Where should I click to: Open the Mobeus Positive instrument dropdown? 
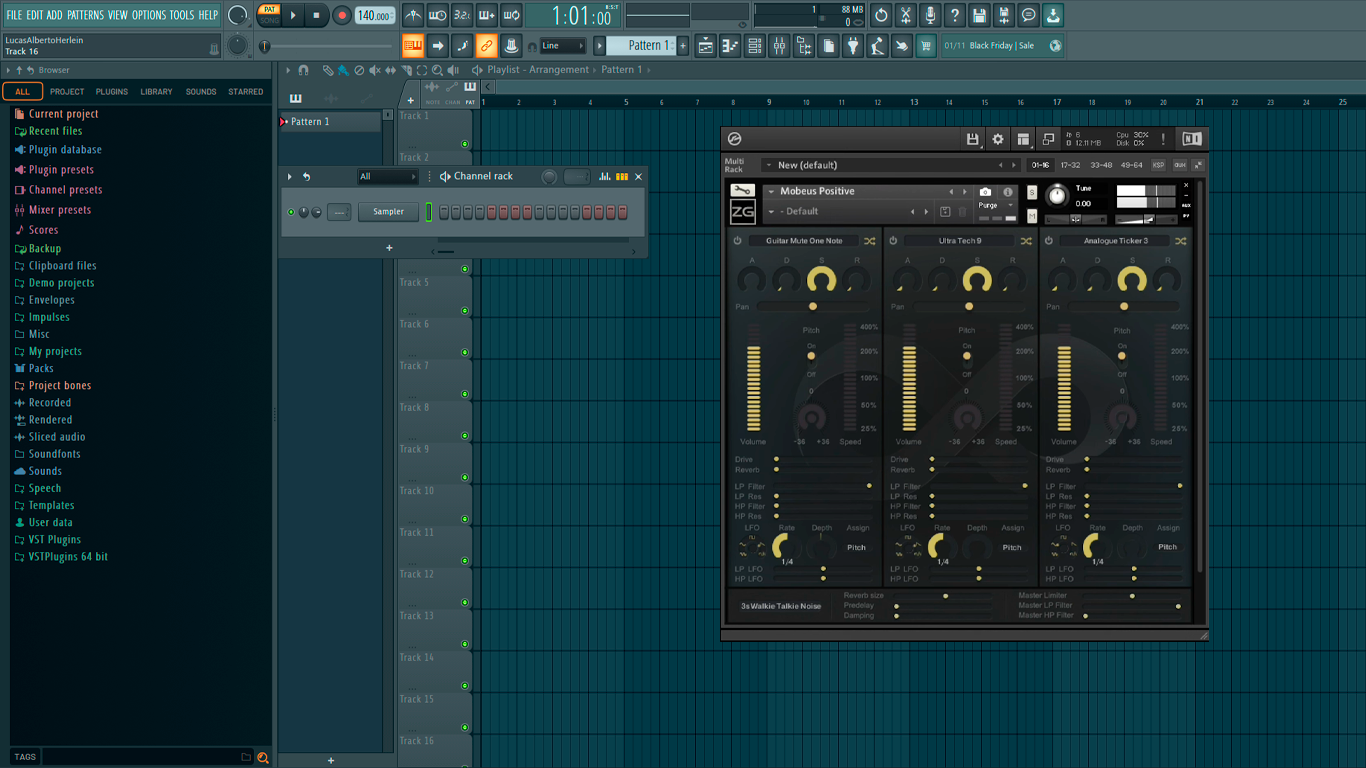pos(771,191)
